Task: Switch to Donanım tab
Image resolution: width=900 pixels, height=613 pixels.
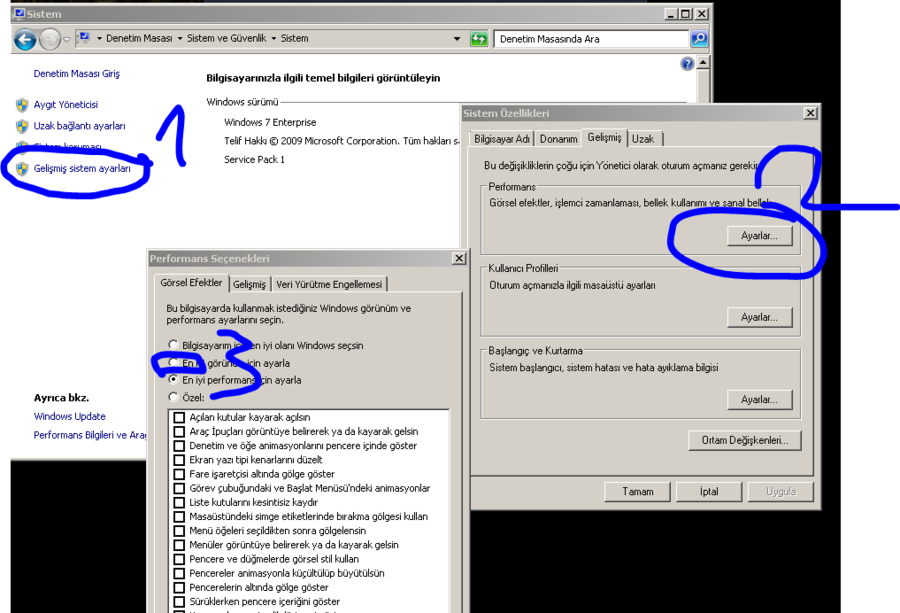Action: pyautogui.click(x=558, y=139)
